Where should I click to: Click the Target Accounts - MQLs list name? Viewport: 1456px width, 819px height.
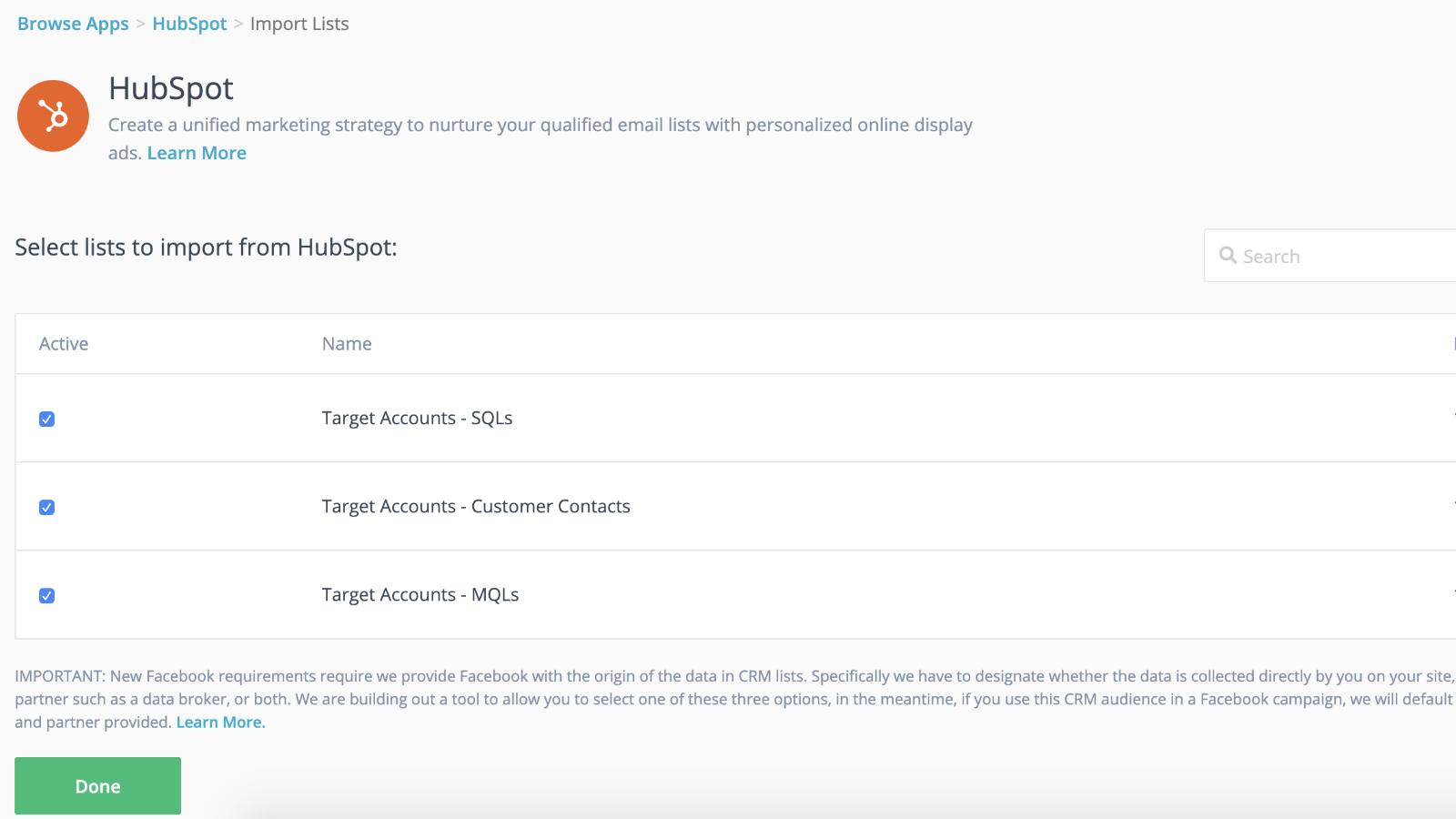pos(420,594)
